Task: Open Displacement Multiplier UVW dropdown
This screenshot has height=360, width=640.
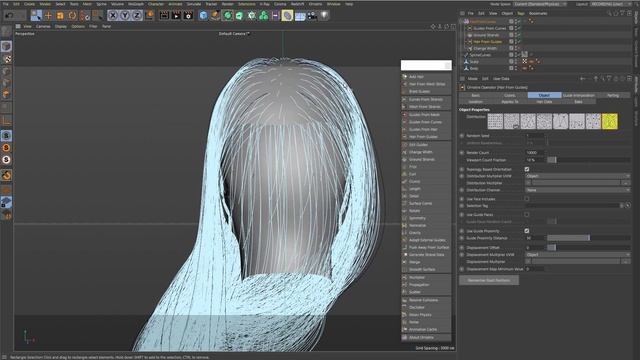Action: click(578, 255)
